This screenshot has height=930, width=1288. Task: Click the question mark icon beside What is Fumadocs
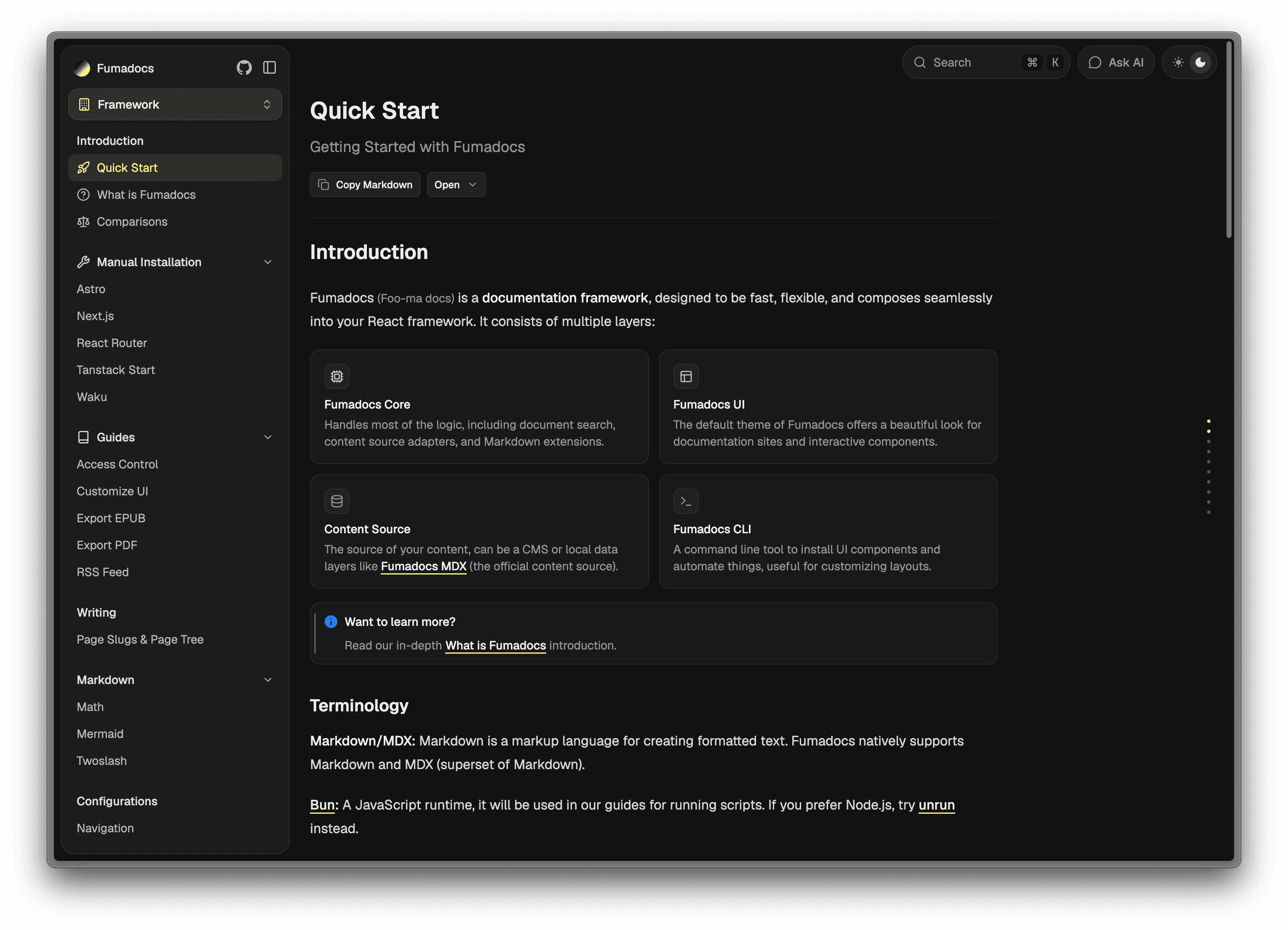(83, 195)
